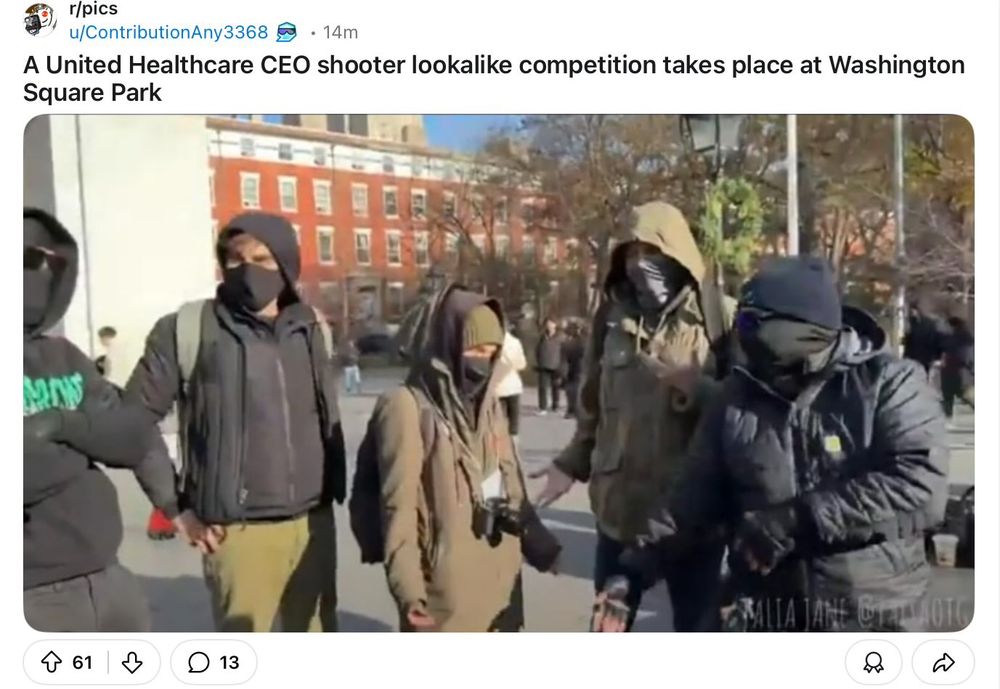This screenshot has width=1000, height=689.
Task: Click the 13 comment count number
Action: [x=229, y=663]
